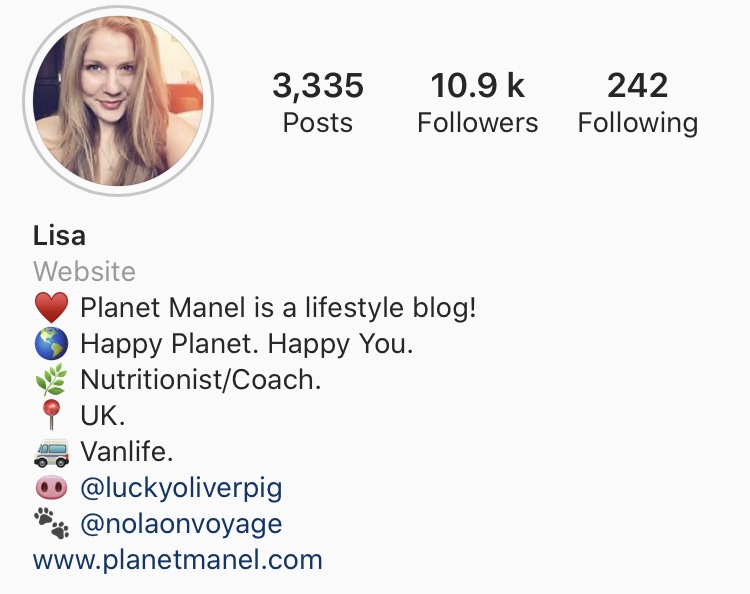Open the circular profile picture
Viewport: 750px width, 594px height.
118,101
